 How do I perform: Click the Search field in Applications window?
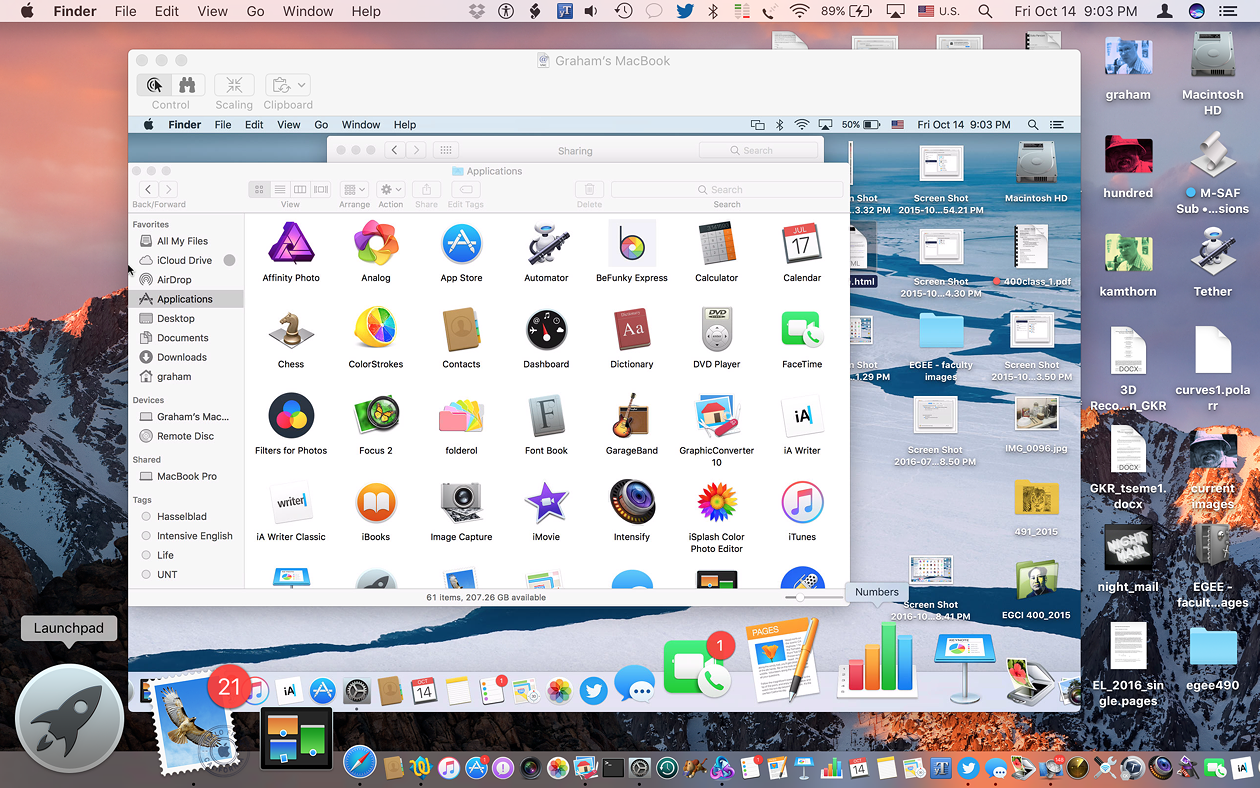pos(726,189)
